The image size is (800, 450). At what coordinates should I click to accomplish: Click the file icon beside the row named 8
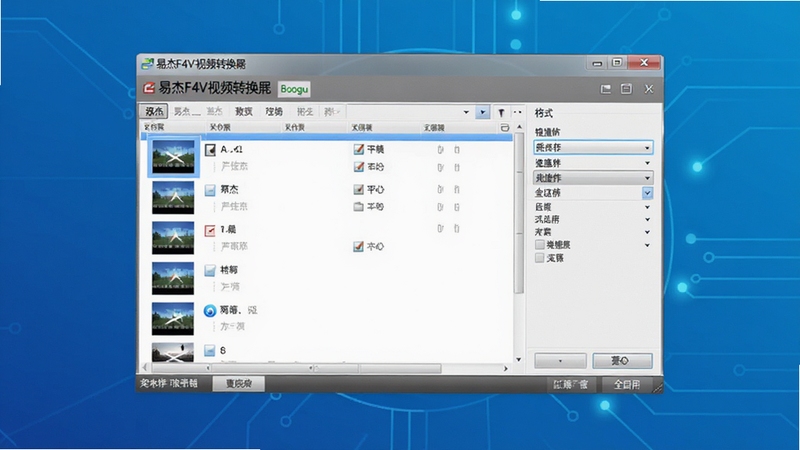pos(210,351)
